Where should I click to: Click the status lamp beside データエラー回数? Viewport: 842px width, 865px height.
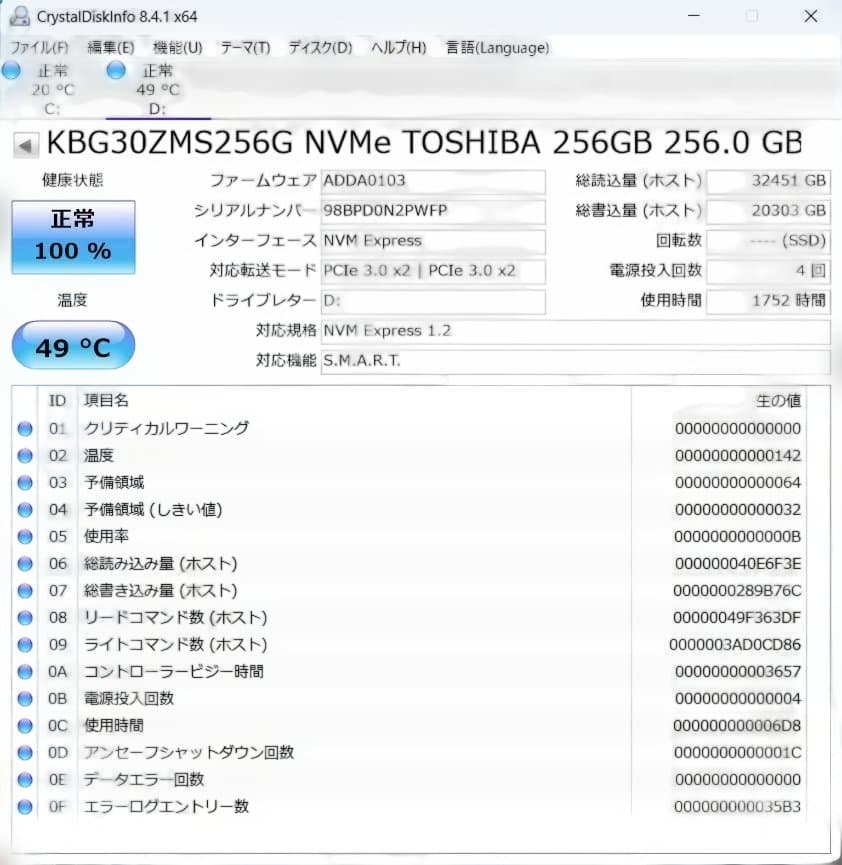click(x=24, y=779)
